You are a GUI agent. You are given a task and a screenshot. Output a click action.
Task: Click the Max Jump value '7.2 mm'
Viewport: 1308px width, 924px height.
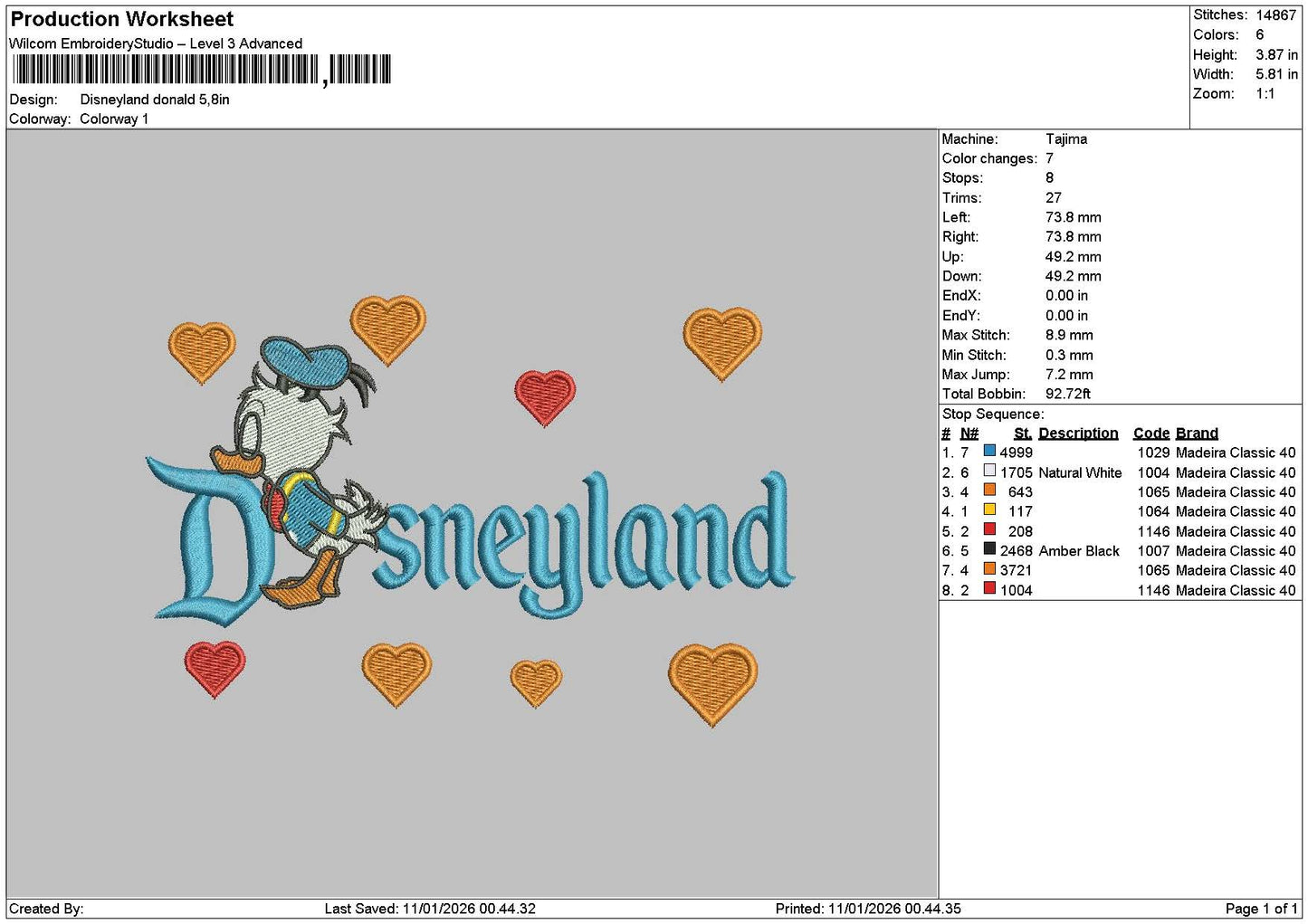1069,374
